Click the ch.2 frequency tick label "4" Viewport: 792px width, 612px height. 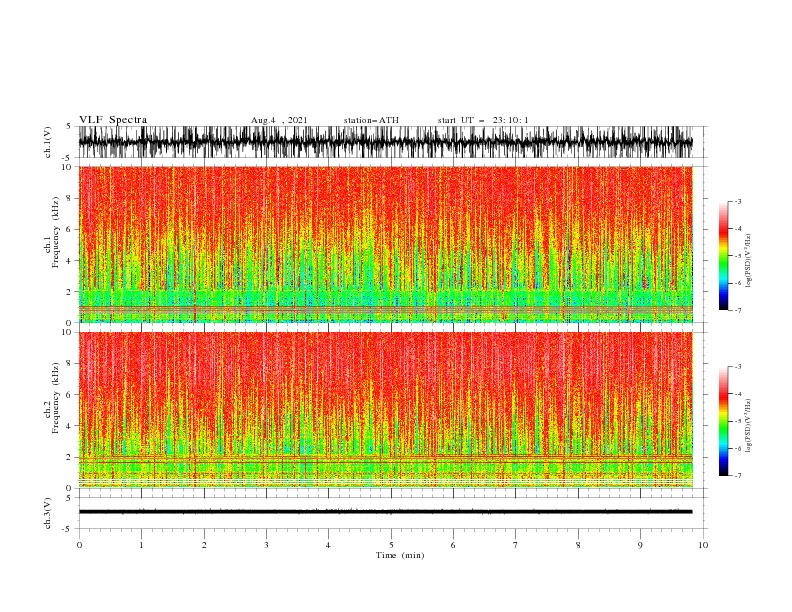click(x=69, y=426)
